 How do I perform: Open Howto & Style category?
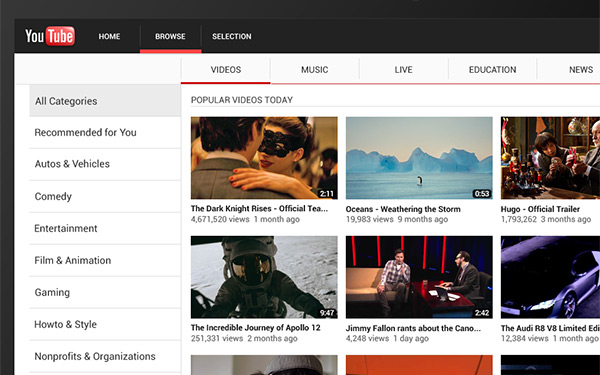[x=105, y=324]
